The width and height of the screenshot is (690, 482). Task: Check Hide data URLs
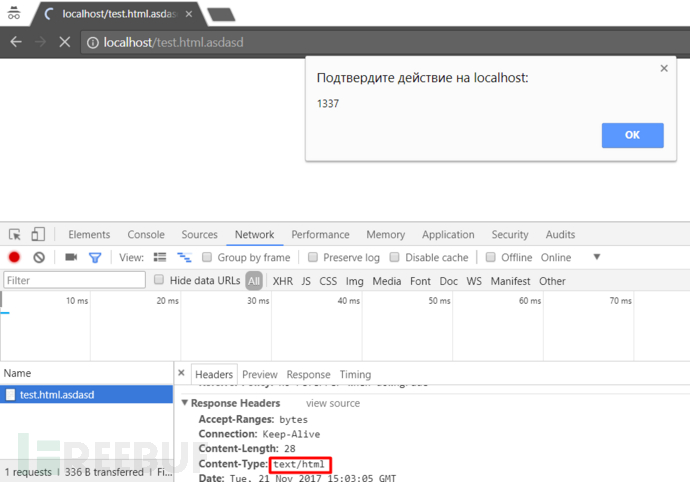click(159, 280)
